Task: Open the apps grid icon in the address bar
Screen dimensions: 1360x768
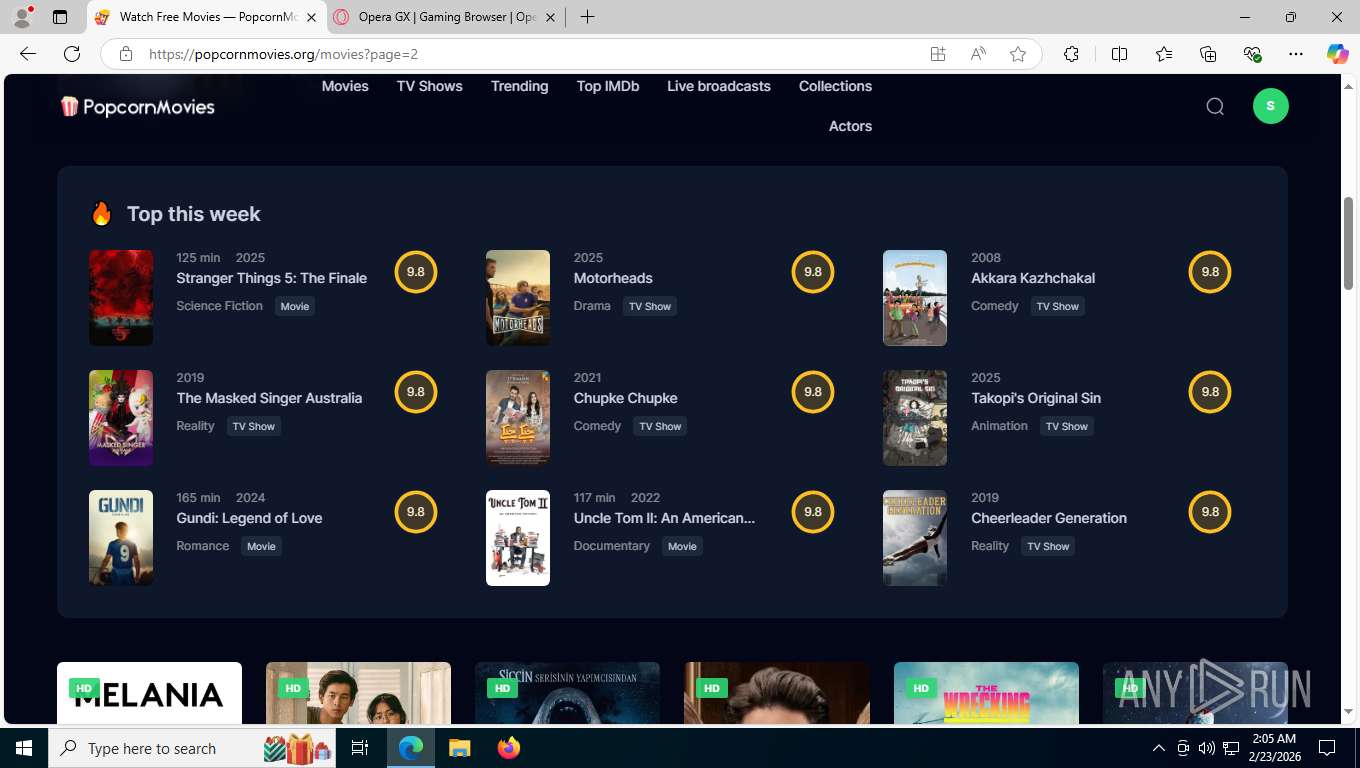Action: (x=938, y=54)
